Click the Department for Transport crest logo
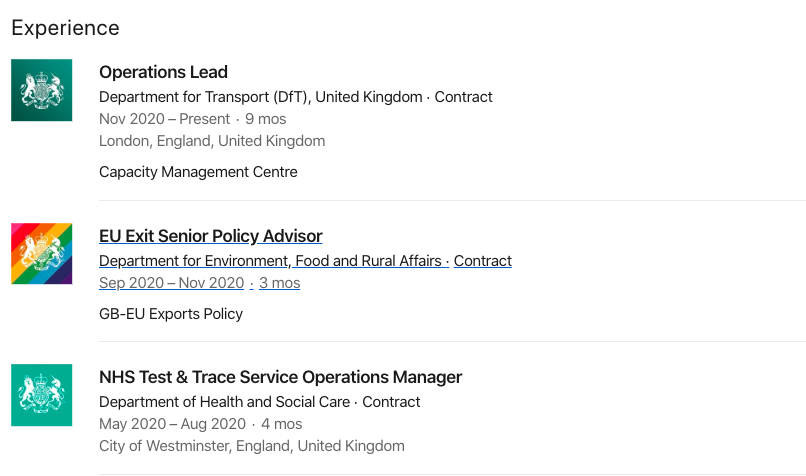 pyautogui.click(x=42, y=90)
